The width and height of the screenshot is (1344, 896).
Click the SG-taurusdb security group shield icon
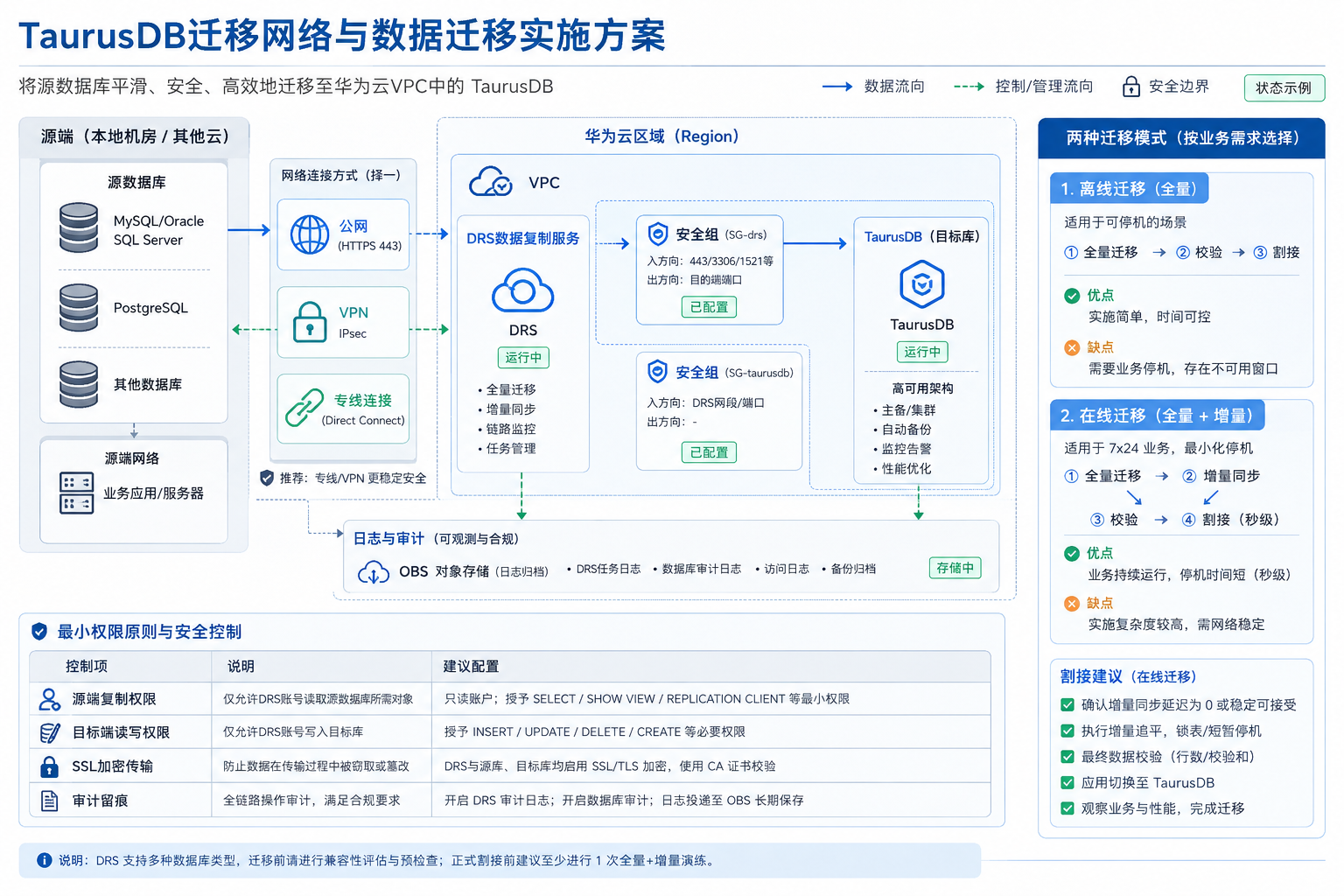tap(658, 372)
